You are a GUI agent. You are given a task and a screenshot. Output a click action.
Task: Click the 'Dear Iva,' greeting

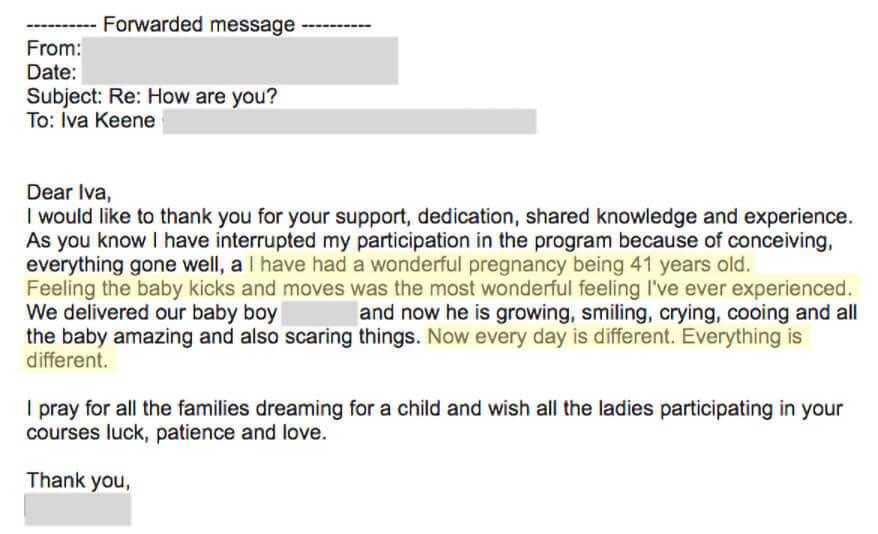pos(69,193)
